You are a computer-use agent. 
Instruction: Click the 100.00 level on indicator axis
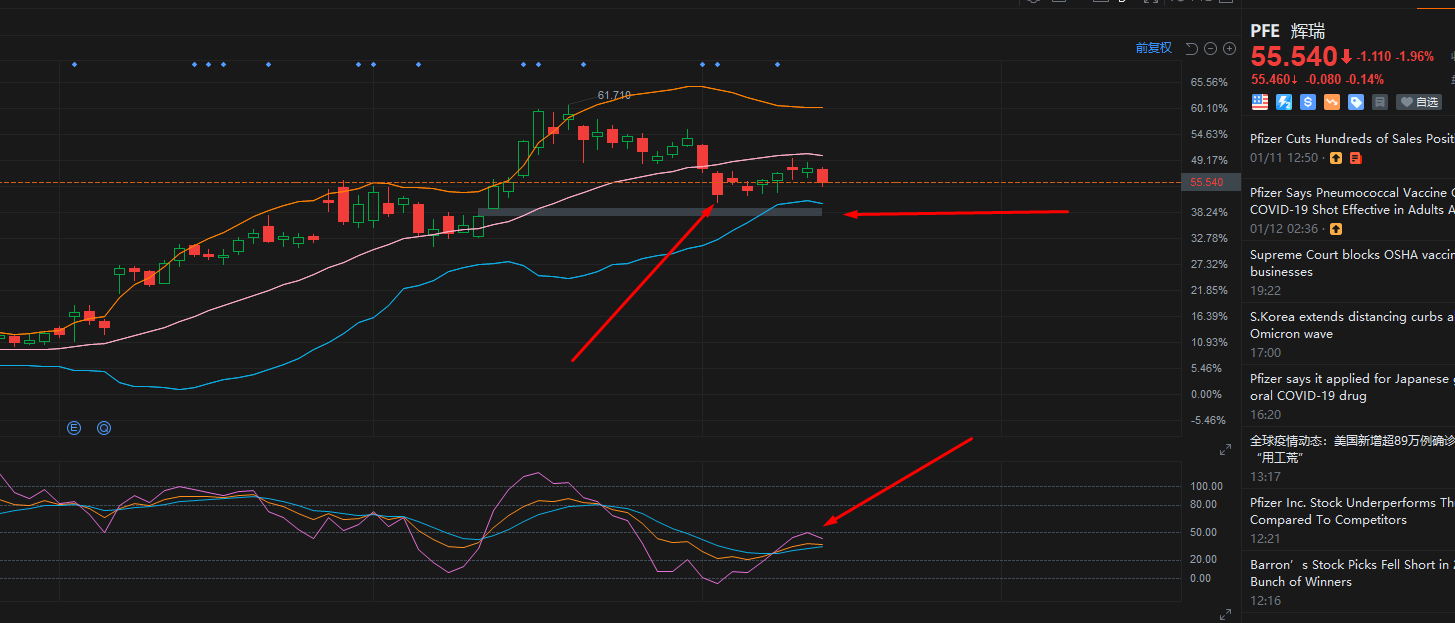pyautogui.click(x=1207, y=486)
